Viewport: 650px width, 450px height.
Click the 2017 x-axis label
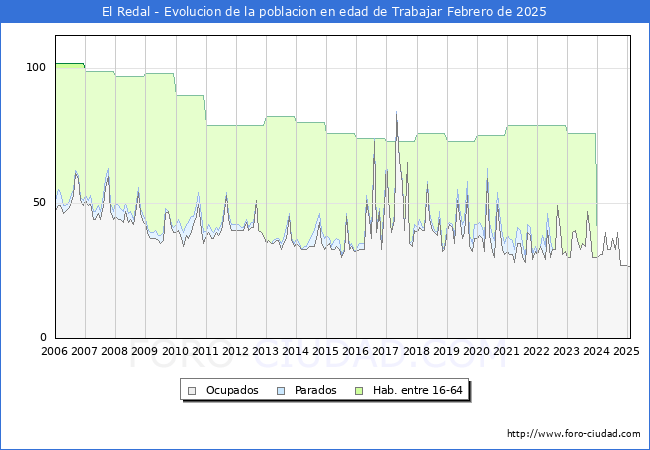pos(386,351)
